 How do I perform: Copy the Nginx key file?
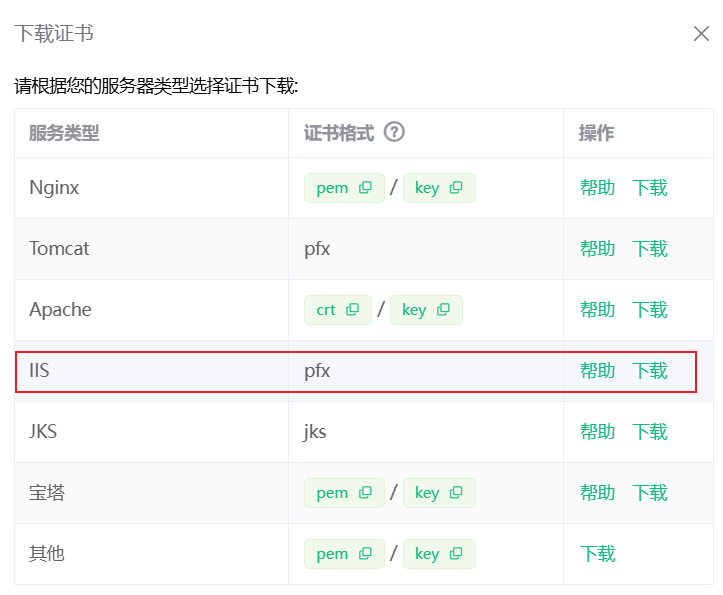(x=456, y=188)
